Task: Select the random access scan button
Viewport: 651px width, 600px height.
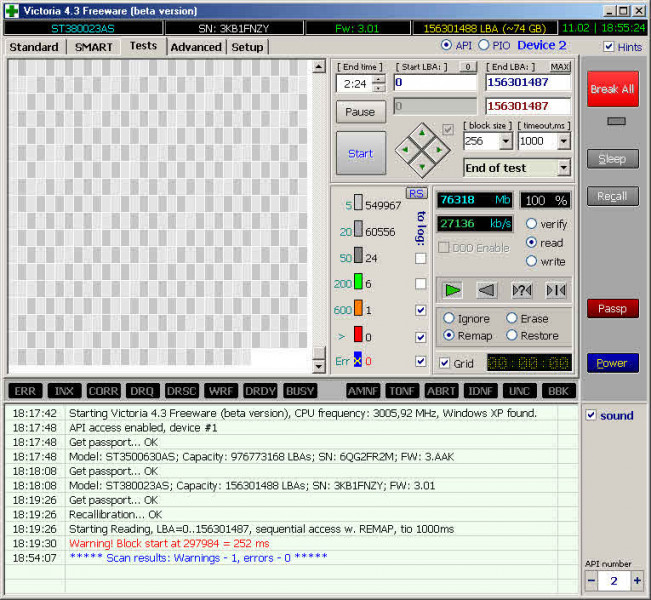Action: [522, 290]
